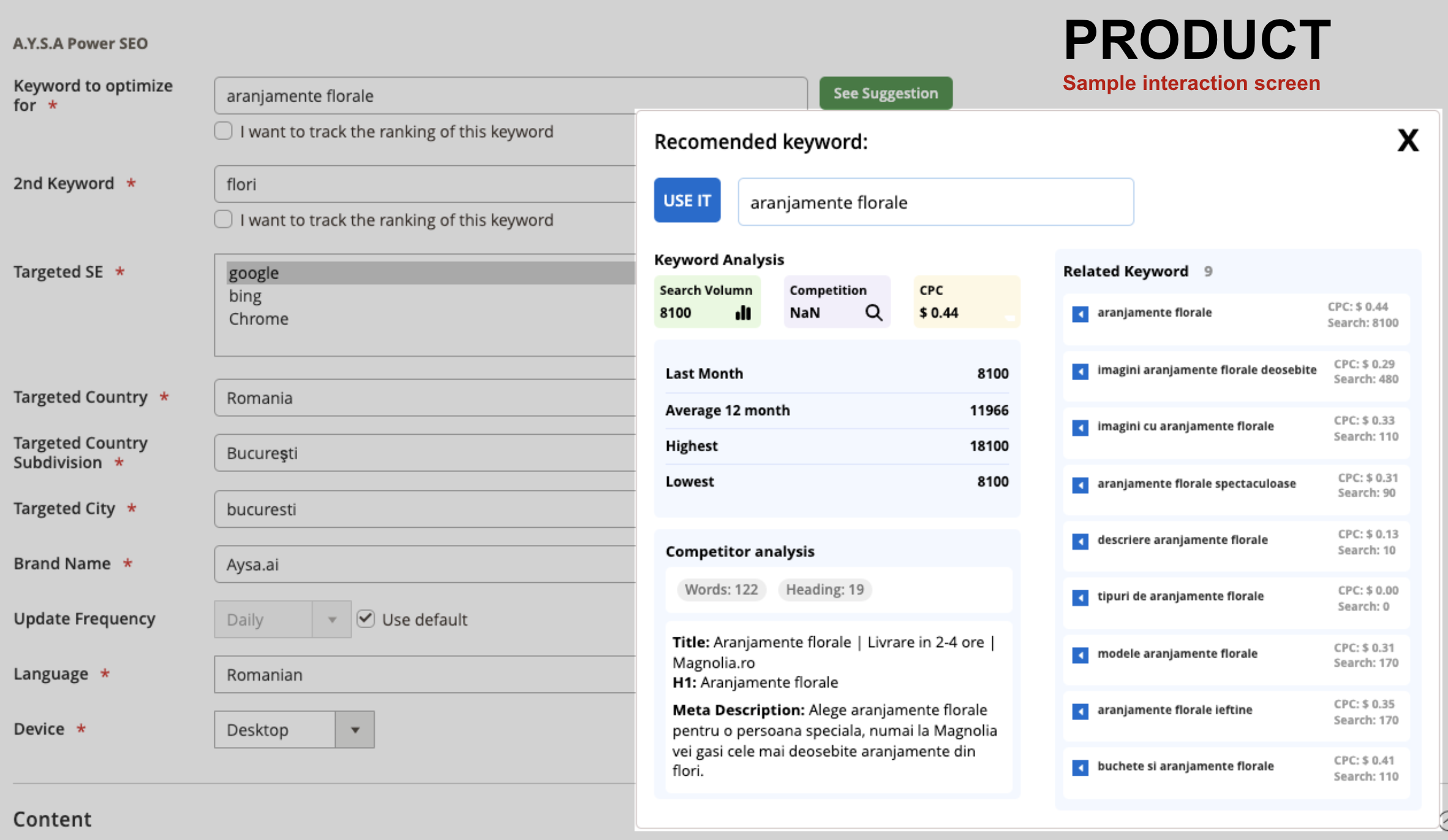The width and height of the screenshot is (1448, 840).
Task: Click the Related Keyword heading
Action: (x=1126, y=271)
